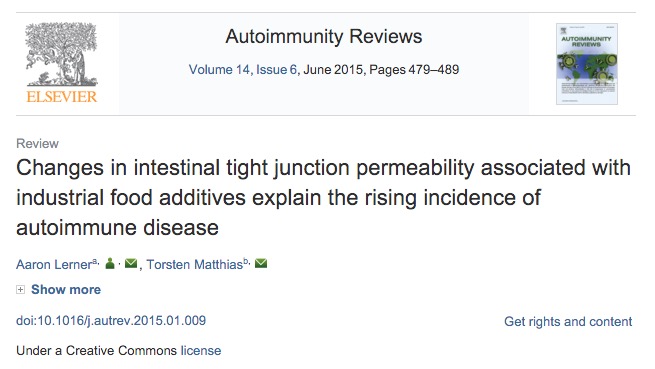The width and height of the screenshot is (655, 369).
Task: Click the email envelope icon after Aaron Lerner
Action: point(131,263)
